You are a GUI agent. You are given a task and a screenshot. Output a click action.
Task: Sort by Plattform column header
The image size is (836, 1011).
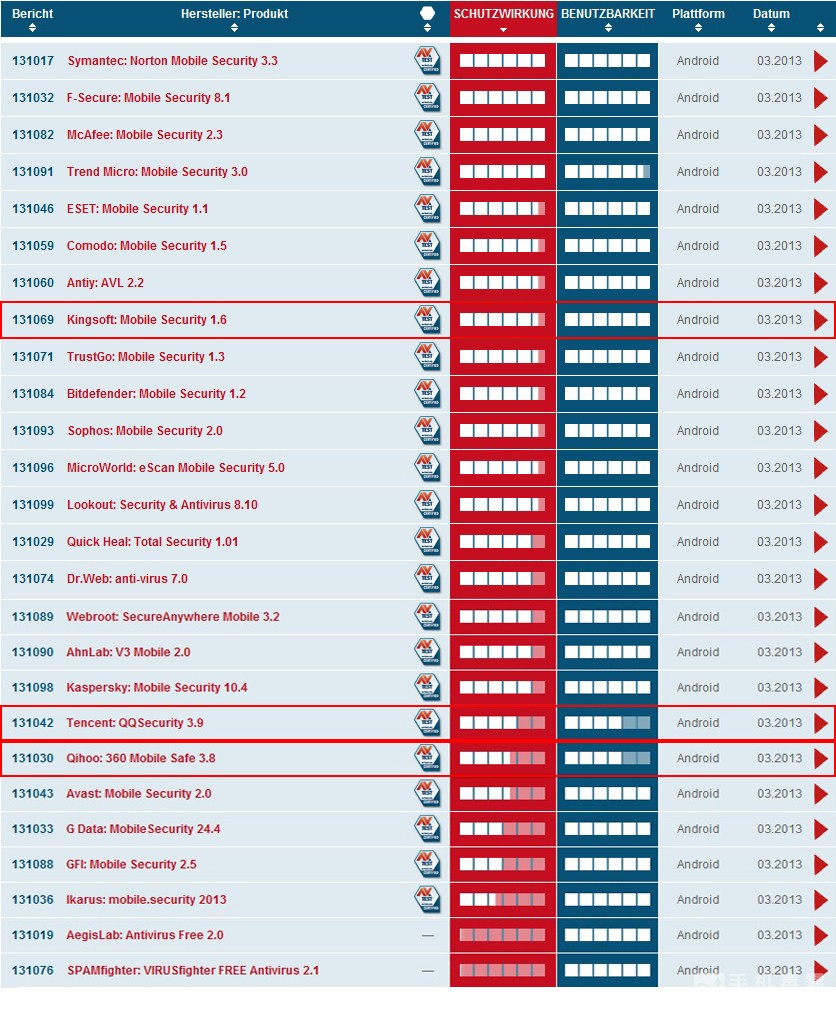click(x=698, y=19)
